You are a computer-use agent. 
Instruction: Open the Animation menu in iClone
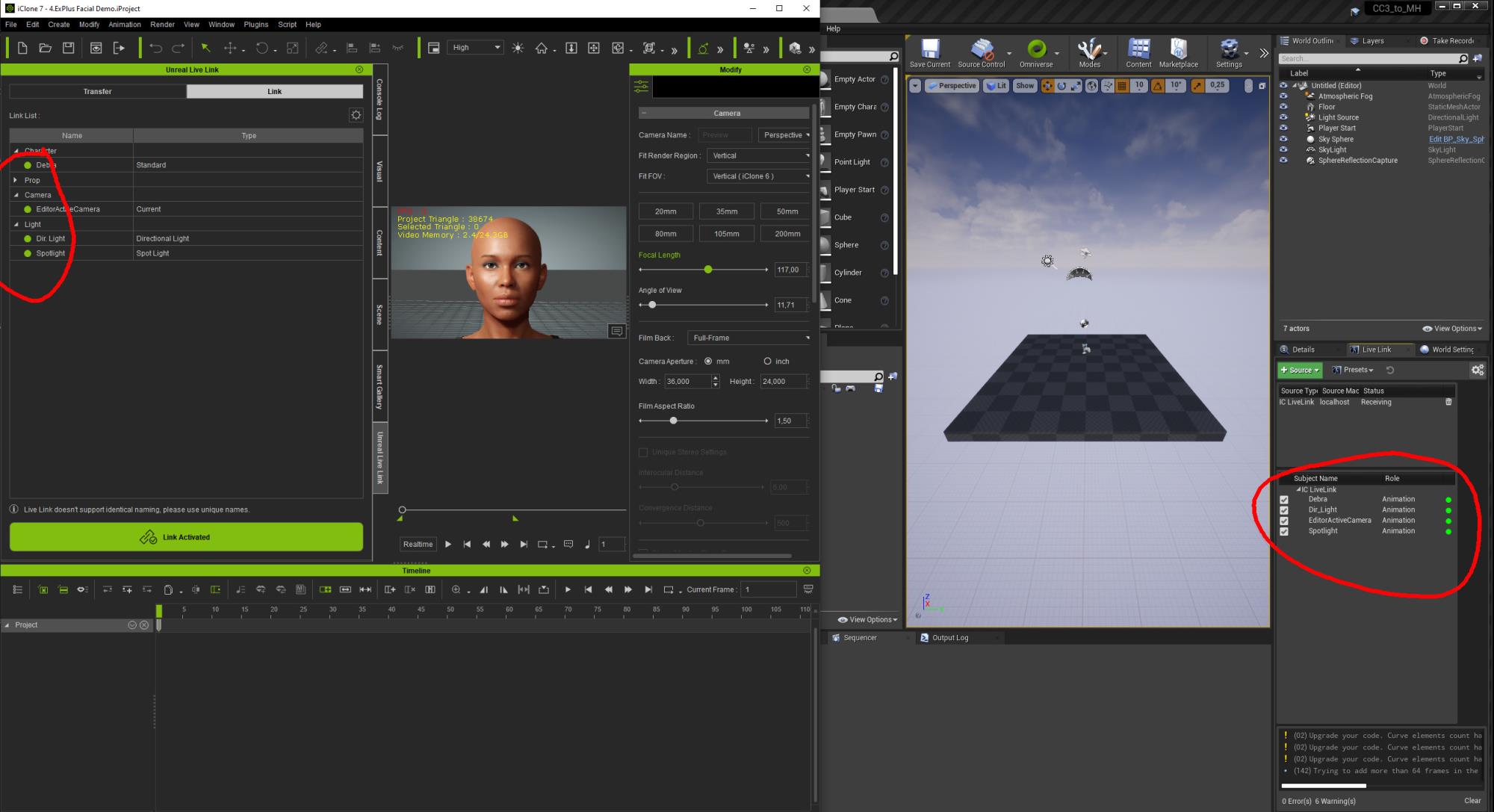tap(125, 25)
